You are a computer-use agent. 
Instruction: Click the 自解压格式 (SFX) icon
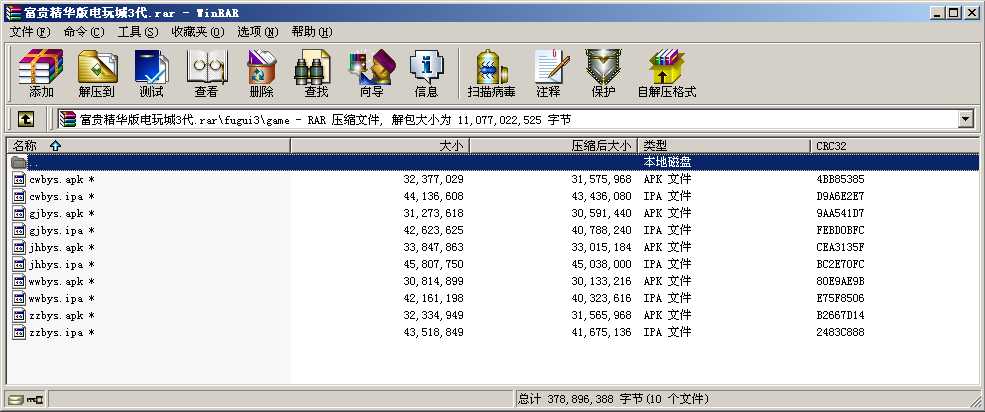pyautogui.click(x=667, y=73)
